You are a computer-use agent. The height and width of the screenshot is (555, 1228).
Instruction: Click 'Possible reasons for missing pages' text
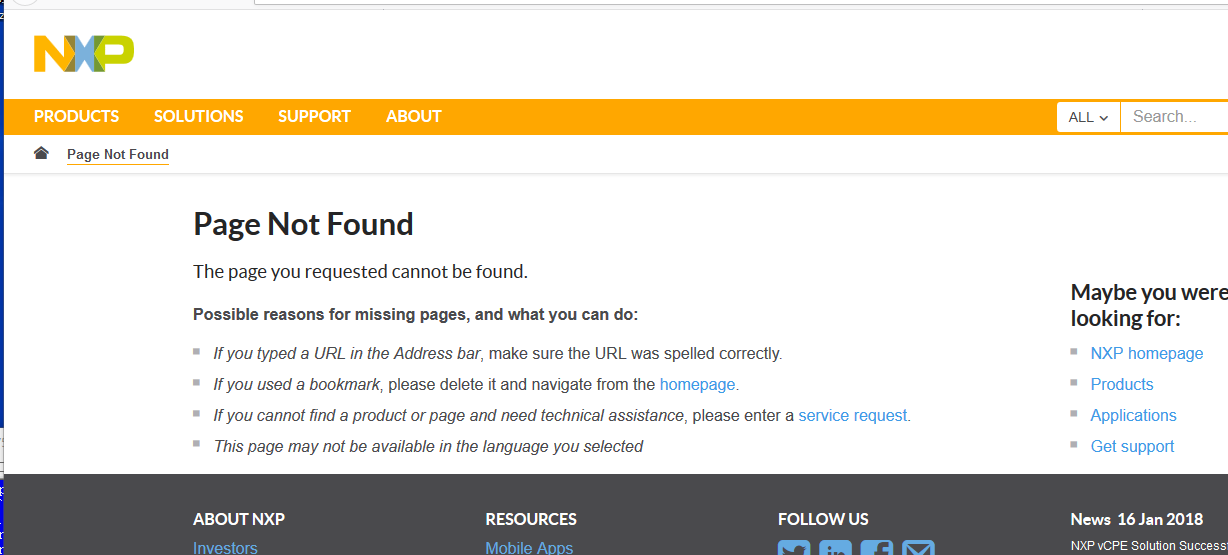(415, 314)
